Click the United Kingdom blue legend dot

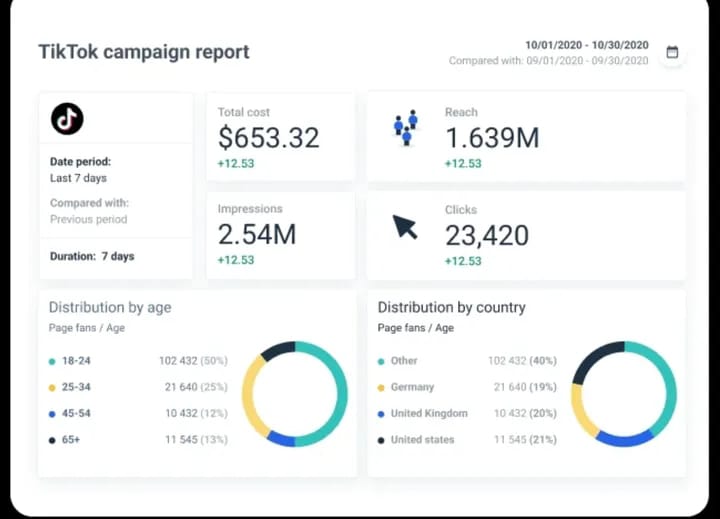point(381,414)
